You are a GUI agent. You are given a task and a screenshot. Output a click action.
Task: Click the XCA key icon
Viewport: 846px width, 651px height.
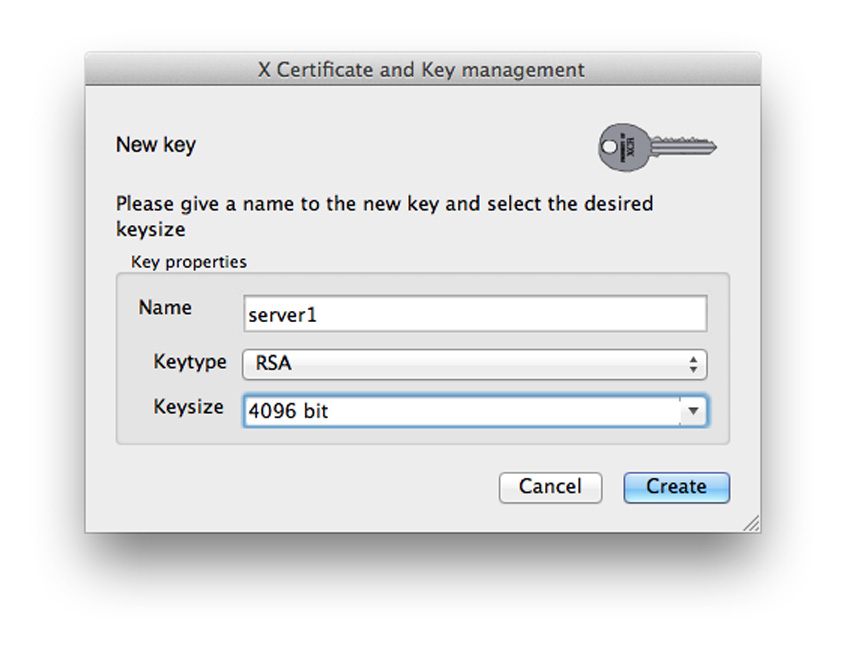click(x=656, y=147)
